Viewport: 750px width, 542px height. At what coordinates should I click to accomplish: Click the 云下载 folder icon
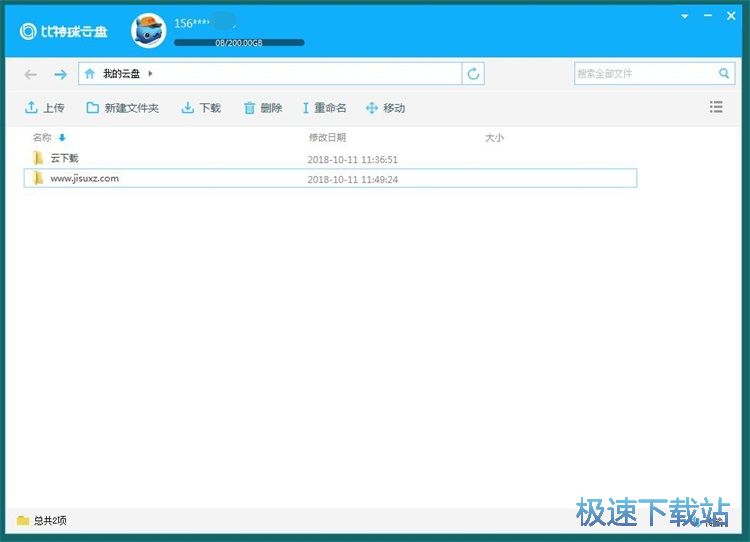pos(38,158)
